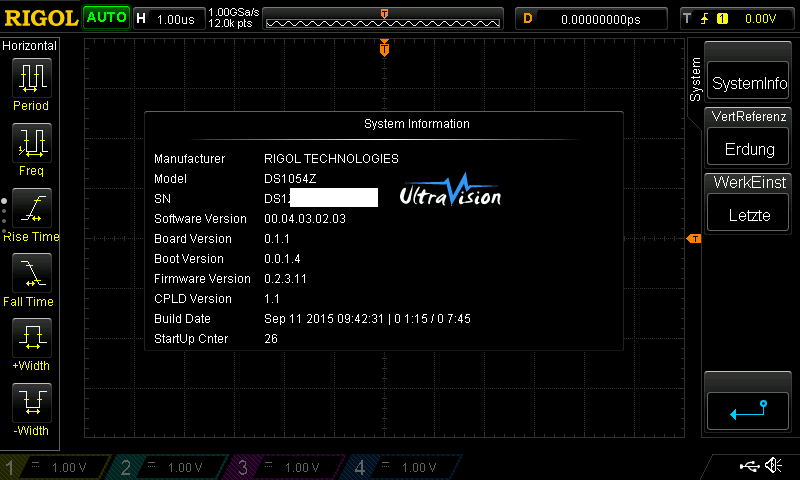Screen dimensions: 800x480
Task: Click the trigger level 0.00V readout
Action: click(760, 19)
